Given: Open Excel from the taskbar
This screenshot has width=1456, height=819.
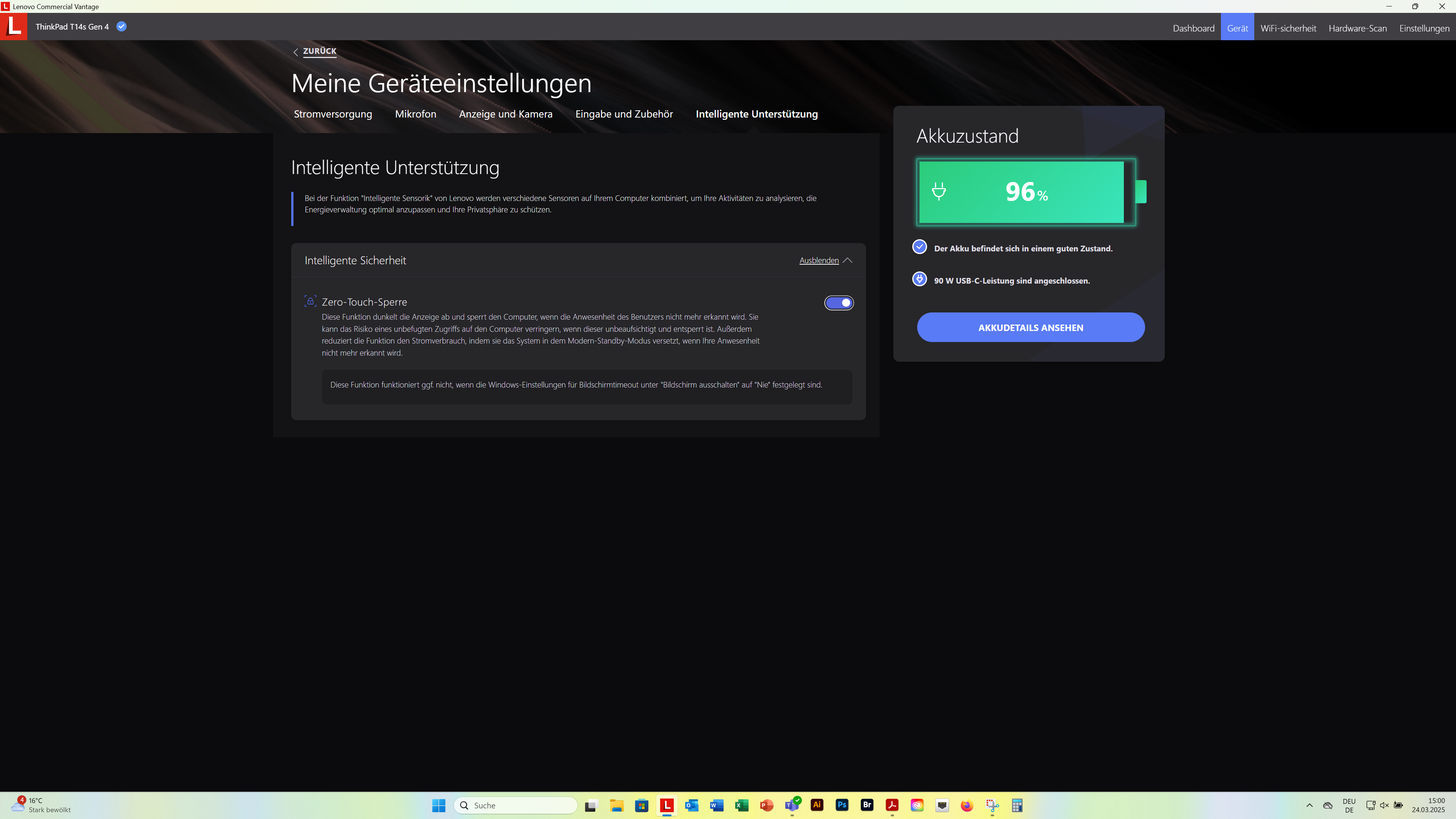Looking at the screenshot, I should pyautogui.click(x=742, y=805).
